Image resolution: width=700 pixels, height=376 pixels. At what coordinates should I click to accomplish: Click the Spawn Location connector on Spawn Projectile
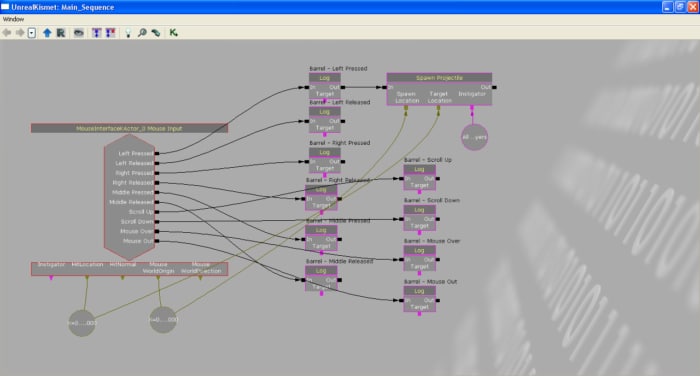(x=406, y=108)
